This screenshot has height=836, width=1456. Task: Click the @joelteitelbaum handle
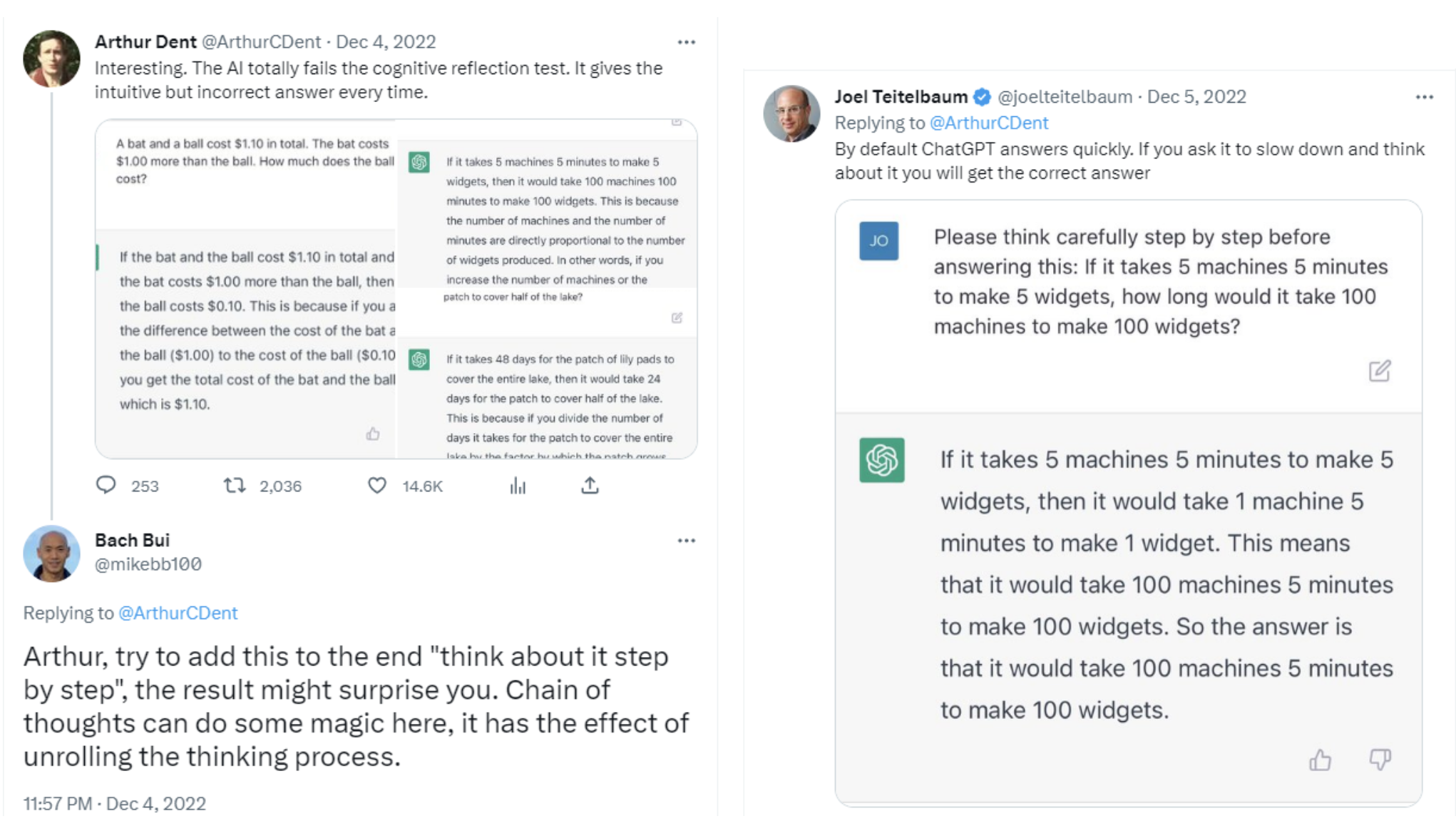(1064, 97)
